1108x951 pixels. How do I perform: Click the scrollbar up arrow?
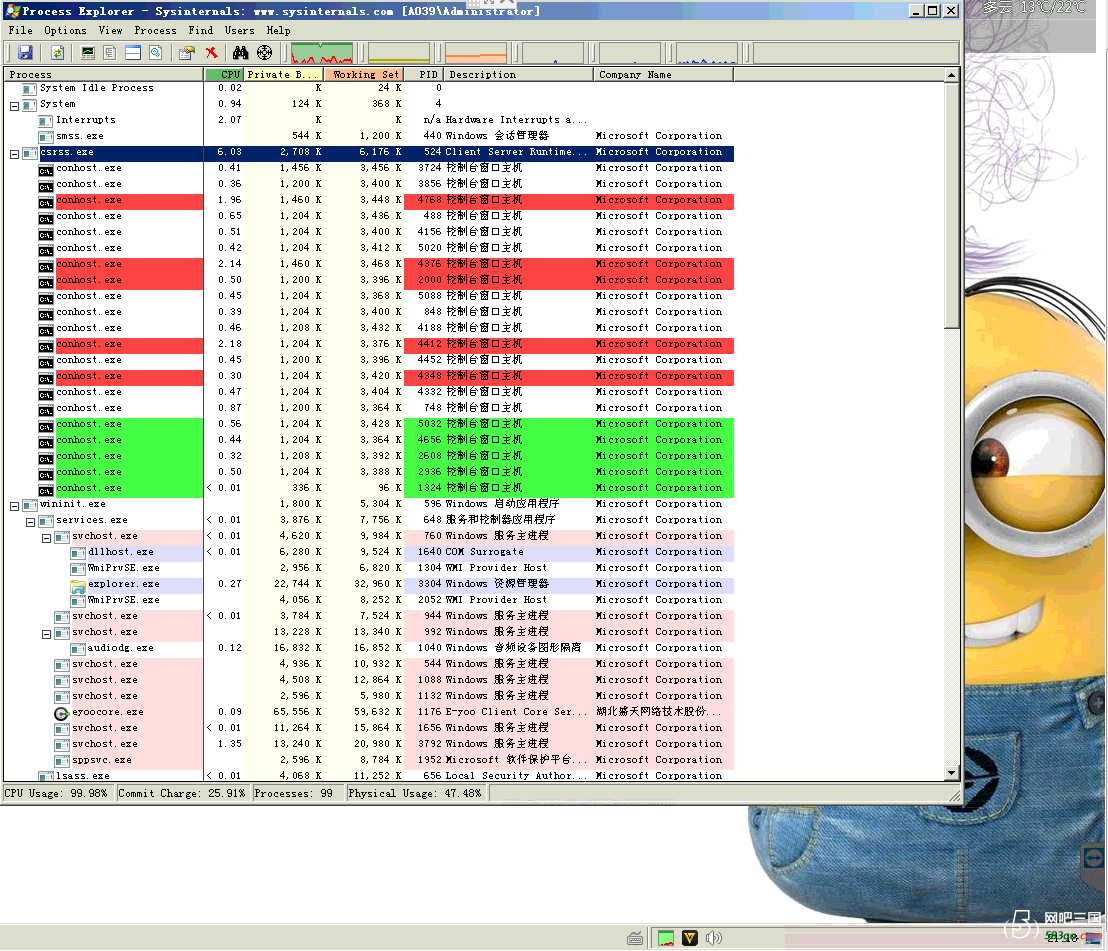951,75
